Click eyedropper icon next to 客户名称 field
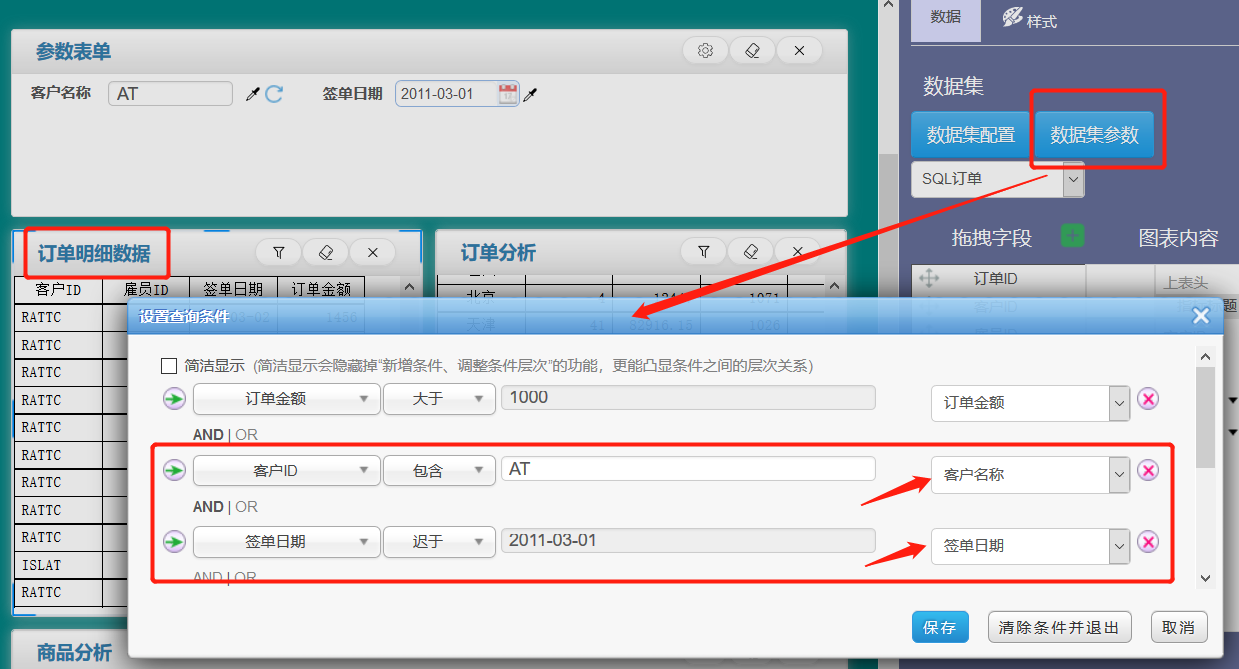Screen dimensions: 1239x669 (x=253, y=94)
